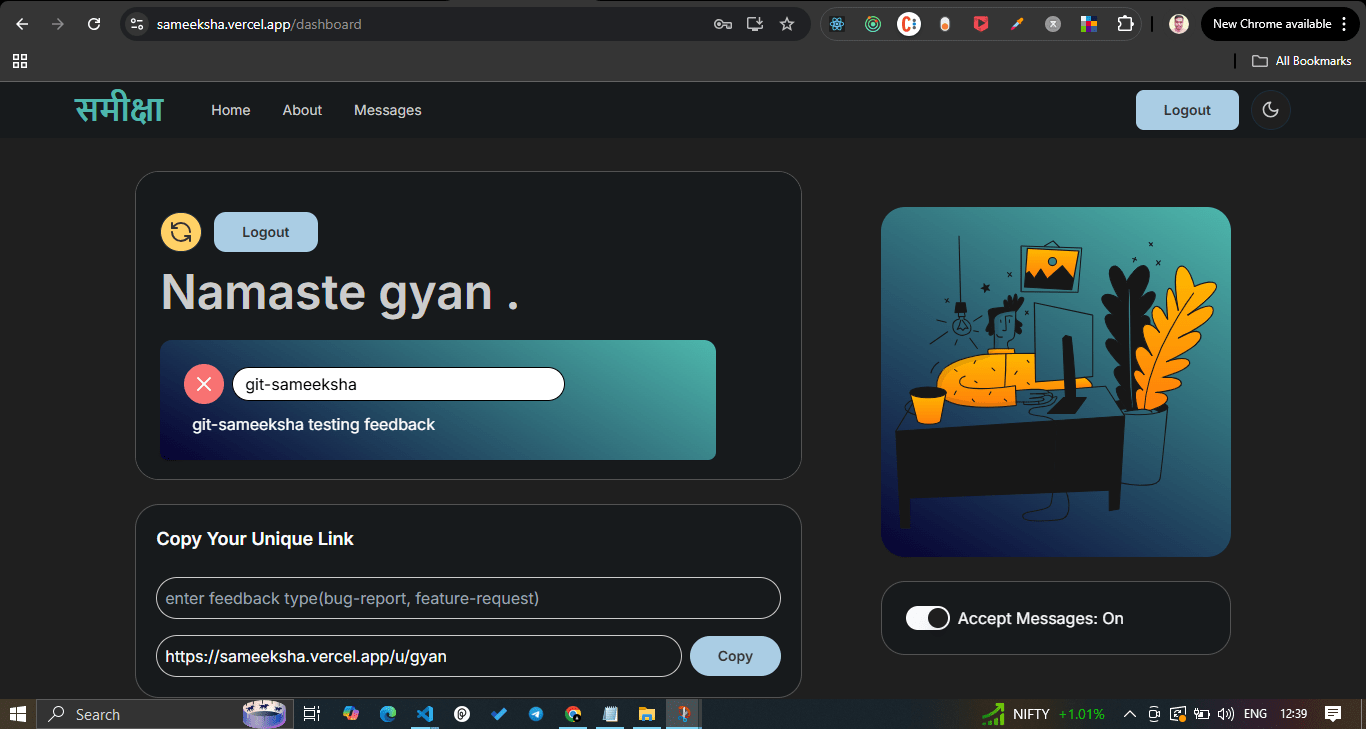
Task: Reload the page with browser reload icon
Action: coord(94,24)
